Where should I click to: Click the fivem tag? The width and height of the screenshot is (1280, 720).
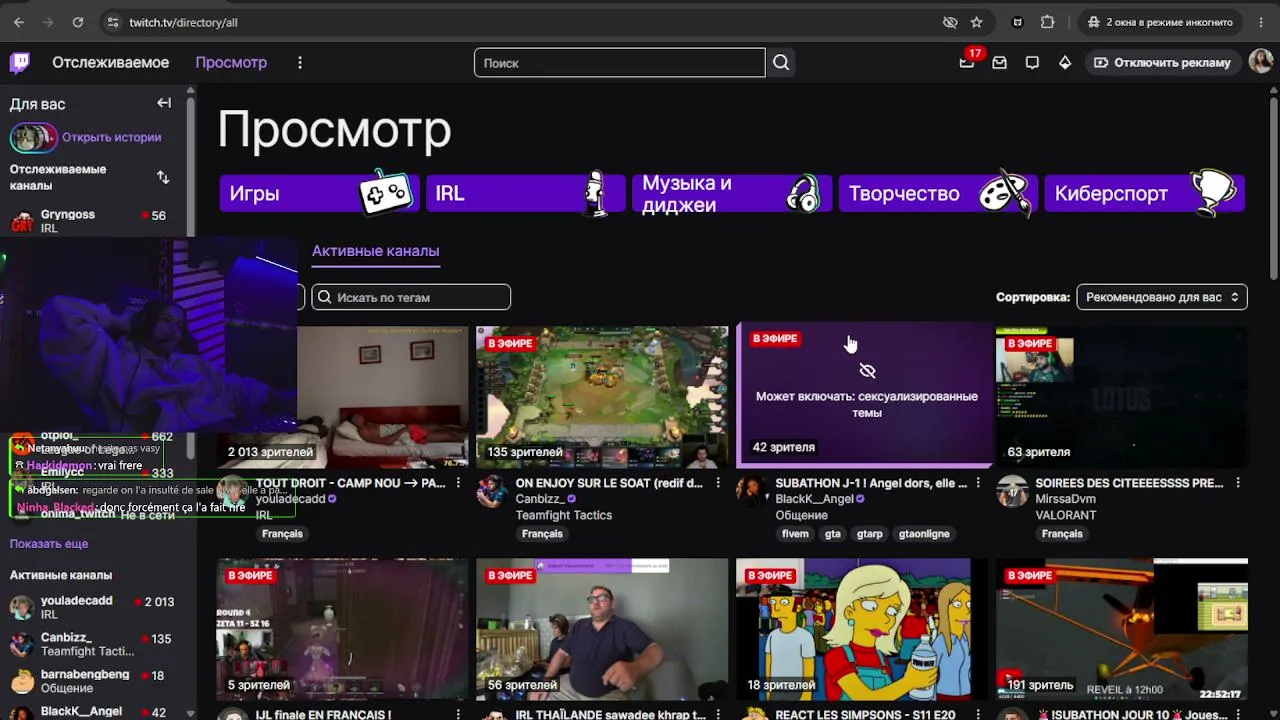point(795,534)
